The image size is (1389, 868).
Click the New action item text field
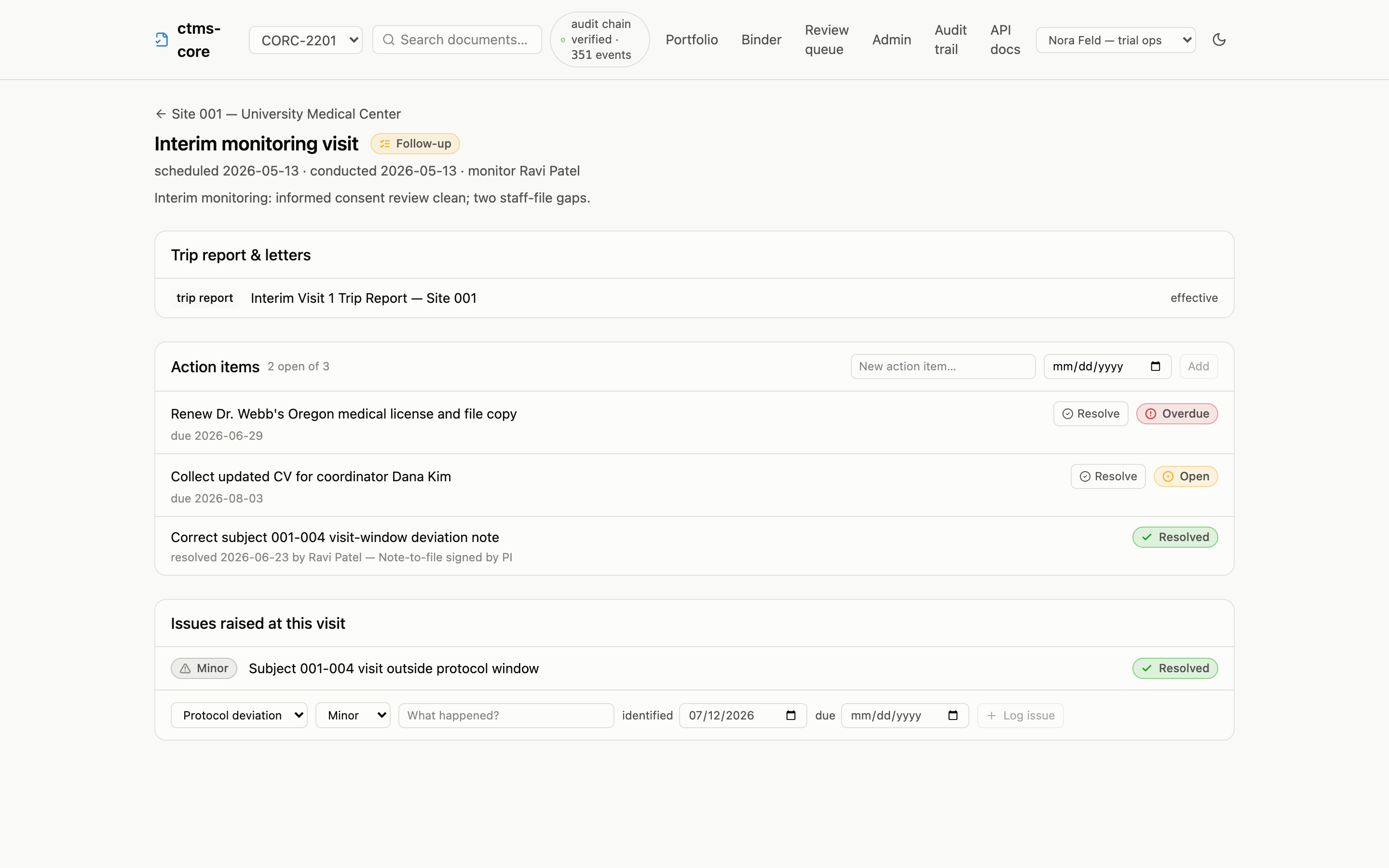point(943,366)
